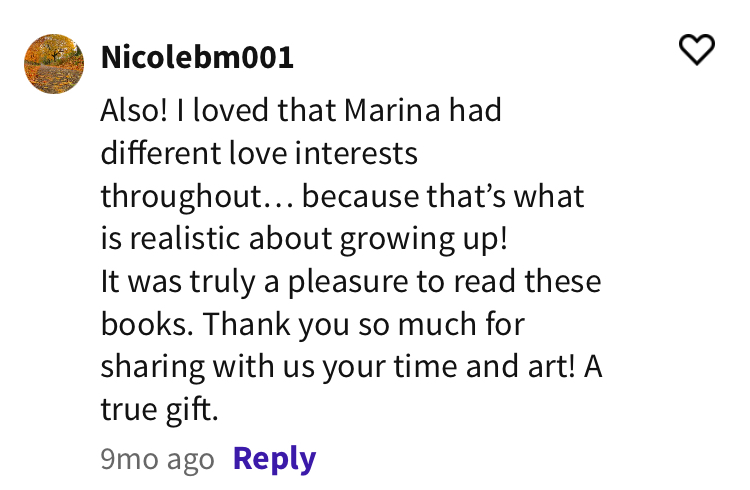Reply to Nicolebm001's comment
This screenshot has width=750, height=490.
point(274,459)
